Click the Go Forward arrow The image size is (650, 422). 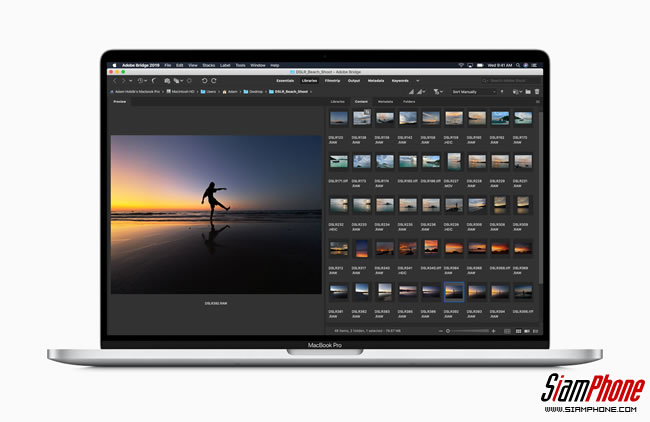[x=123, y=81]
